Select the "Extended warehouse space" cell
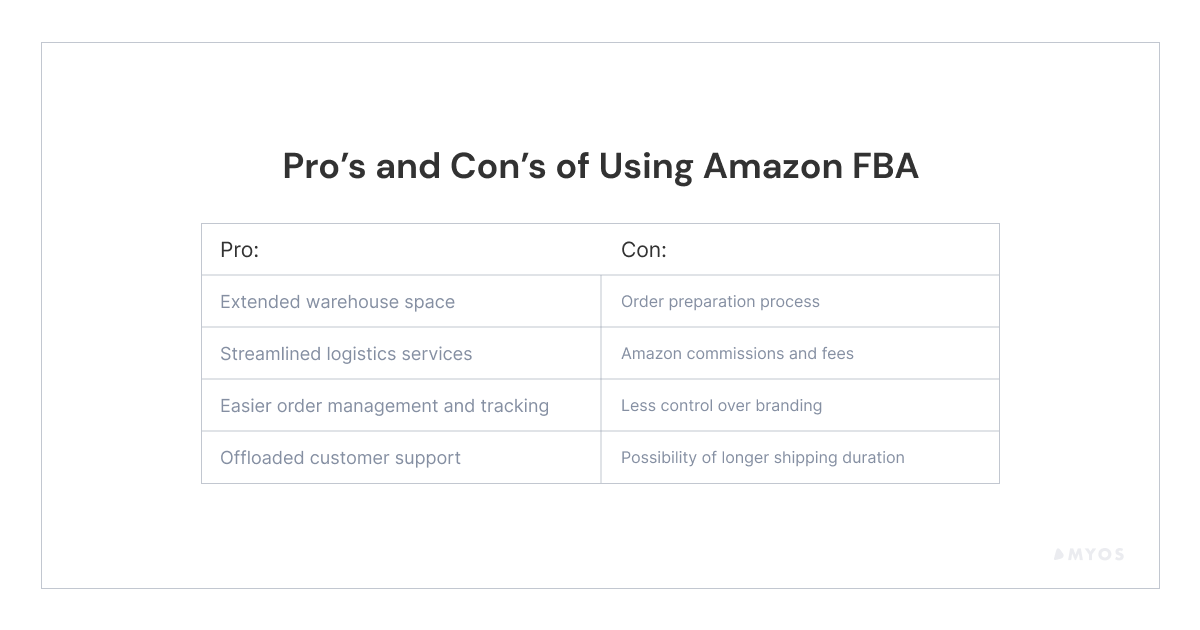The height and width of the screenshot is (630, 1200). [337, 302]
